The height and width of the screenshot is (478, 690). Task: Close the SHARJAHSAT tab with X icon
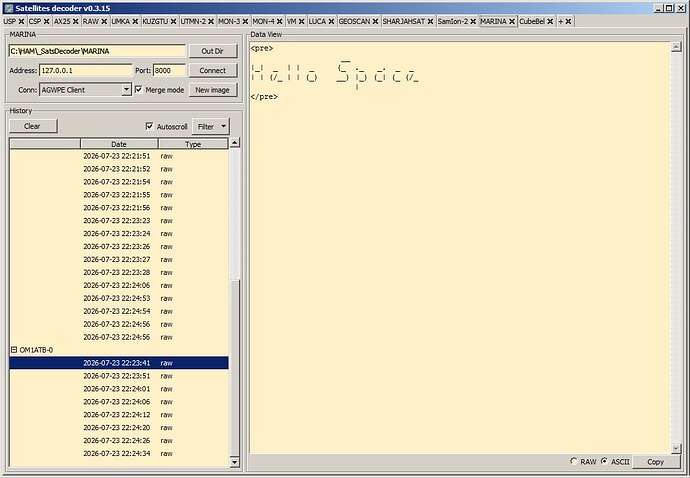pos(430,21)
